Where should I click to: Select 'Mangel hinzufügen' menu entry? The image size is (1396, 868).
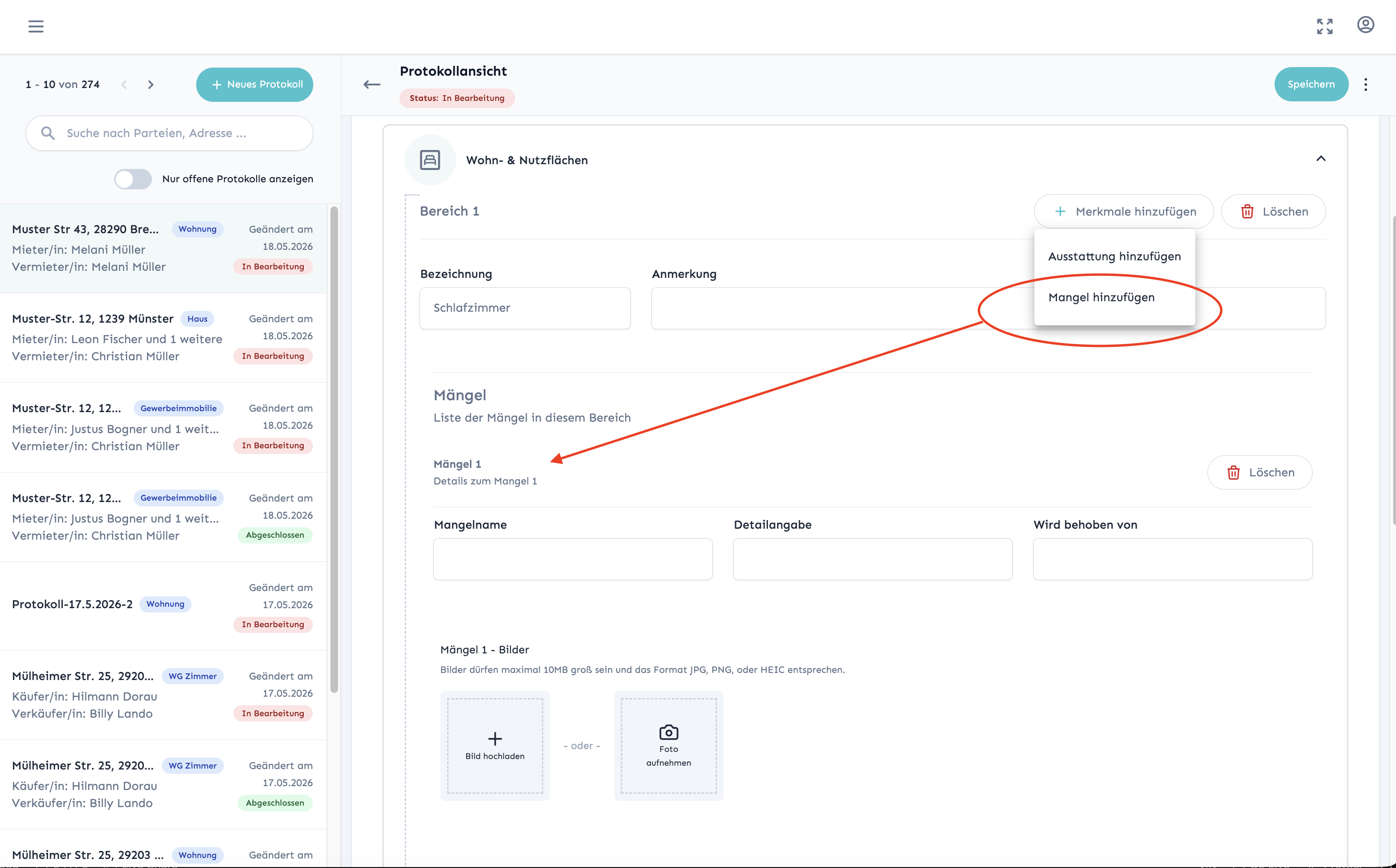click(x=1114, y=297)
